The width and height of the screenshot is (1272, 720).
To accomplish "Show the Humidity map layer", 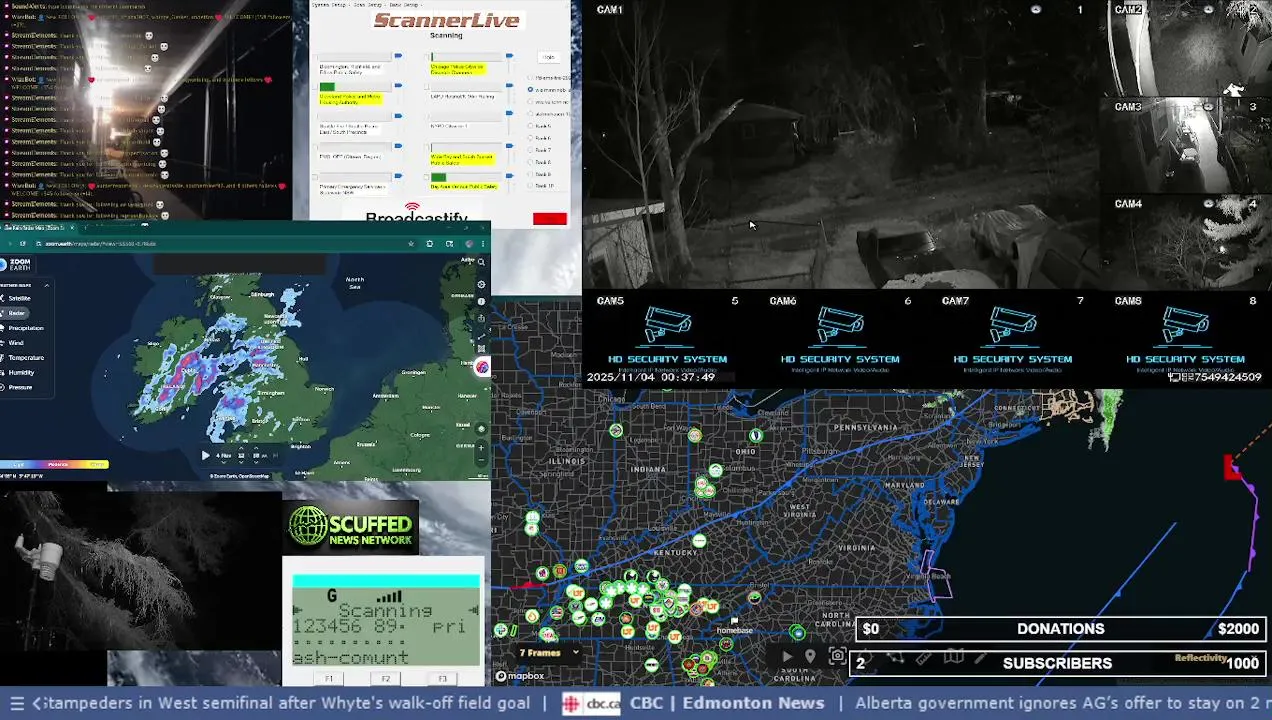I will pyautogui.click(x=19, y=372).
